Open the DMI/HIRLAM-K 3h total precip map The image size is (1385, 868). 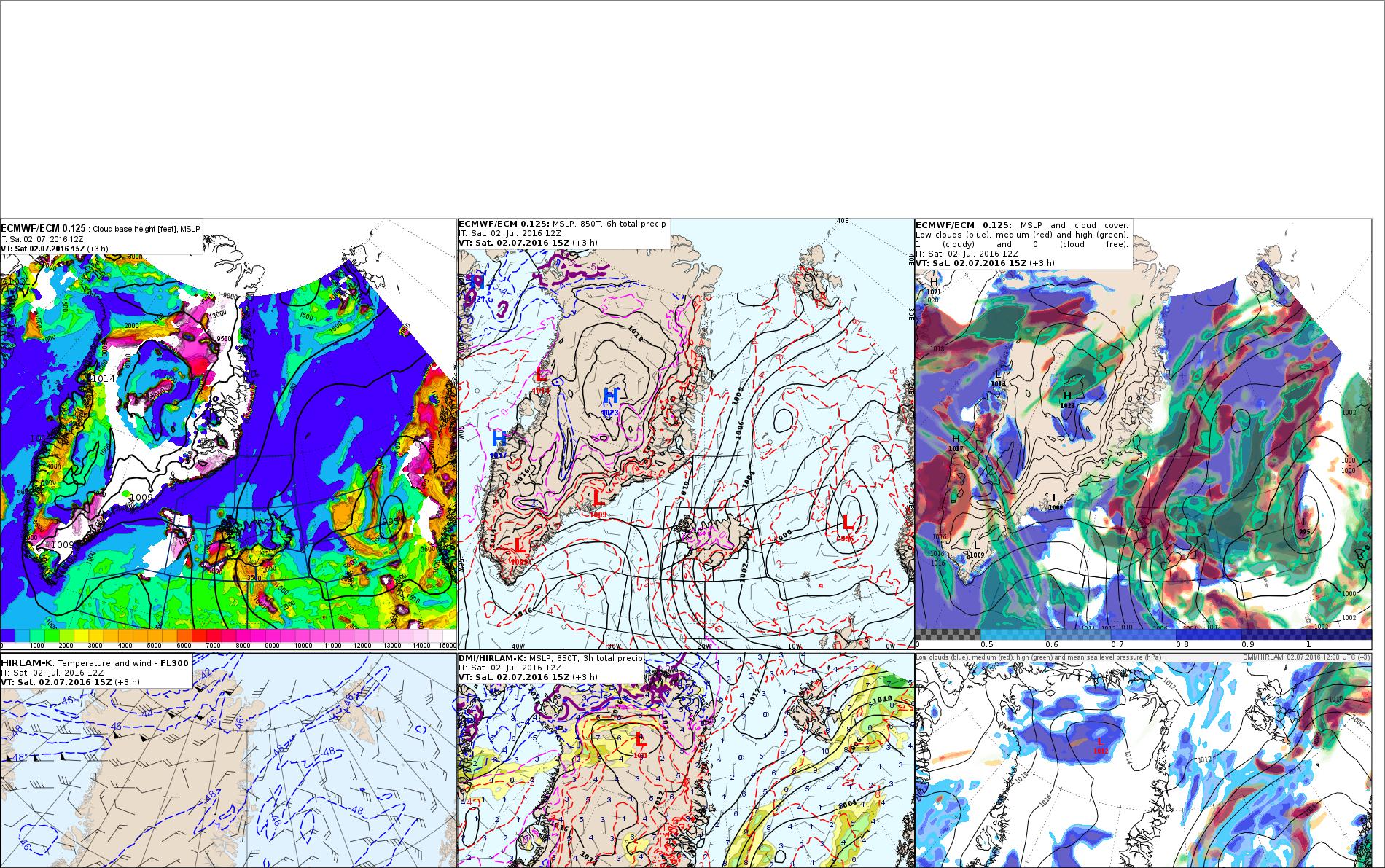[686, 760]
